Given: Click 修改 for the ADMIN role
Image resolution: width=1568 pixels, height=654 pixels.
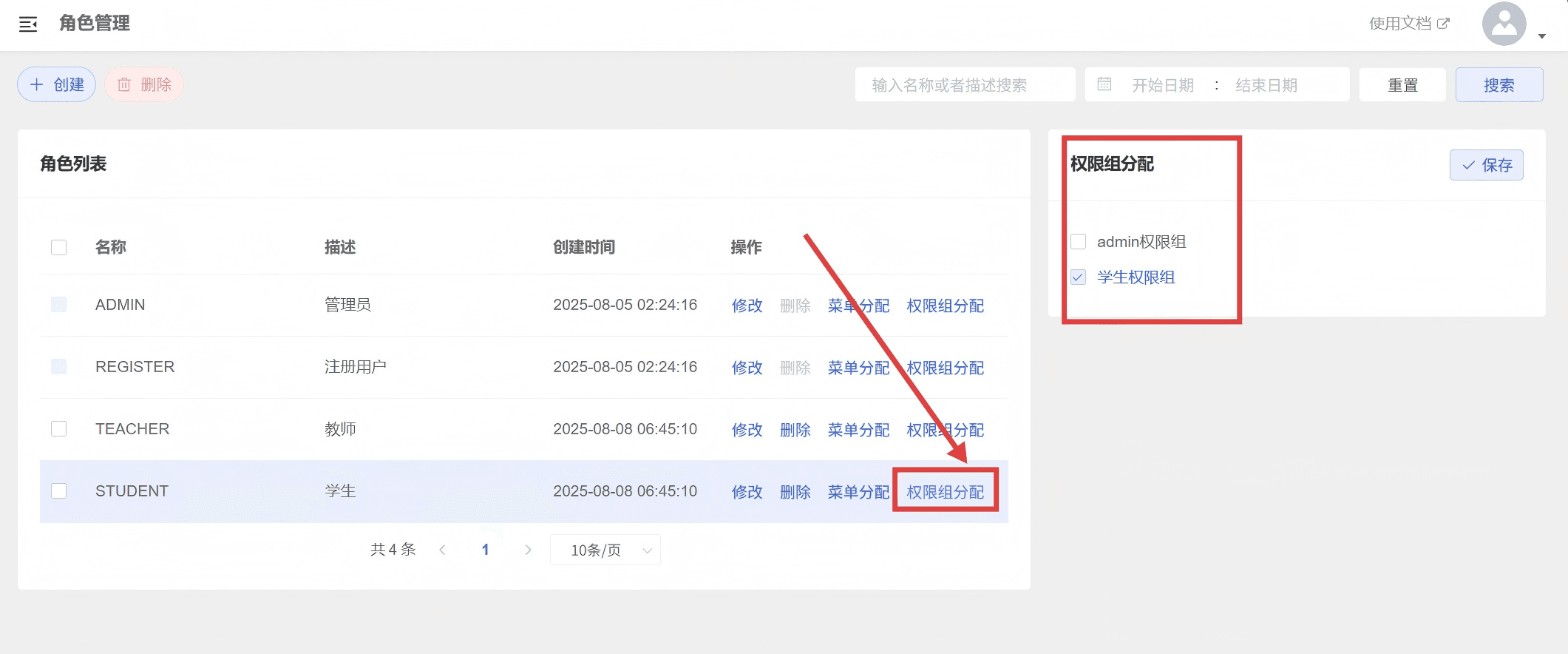Looking at the screenshot, I should [747, 306].
